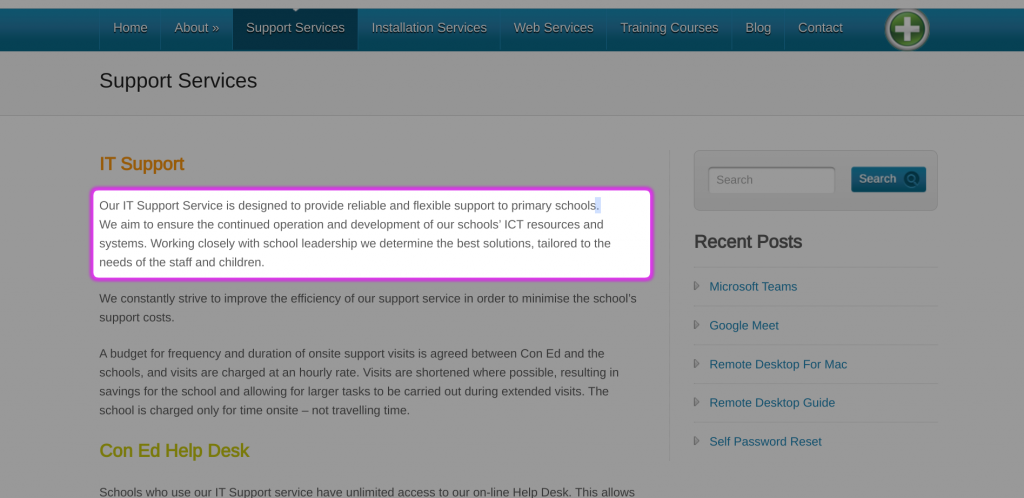1024x498 pixels.
Task: Click the arrow bullet beside Self Password Reset
Action: (x=697, y=441)
